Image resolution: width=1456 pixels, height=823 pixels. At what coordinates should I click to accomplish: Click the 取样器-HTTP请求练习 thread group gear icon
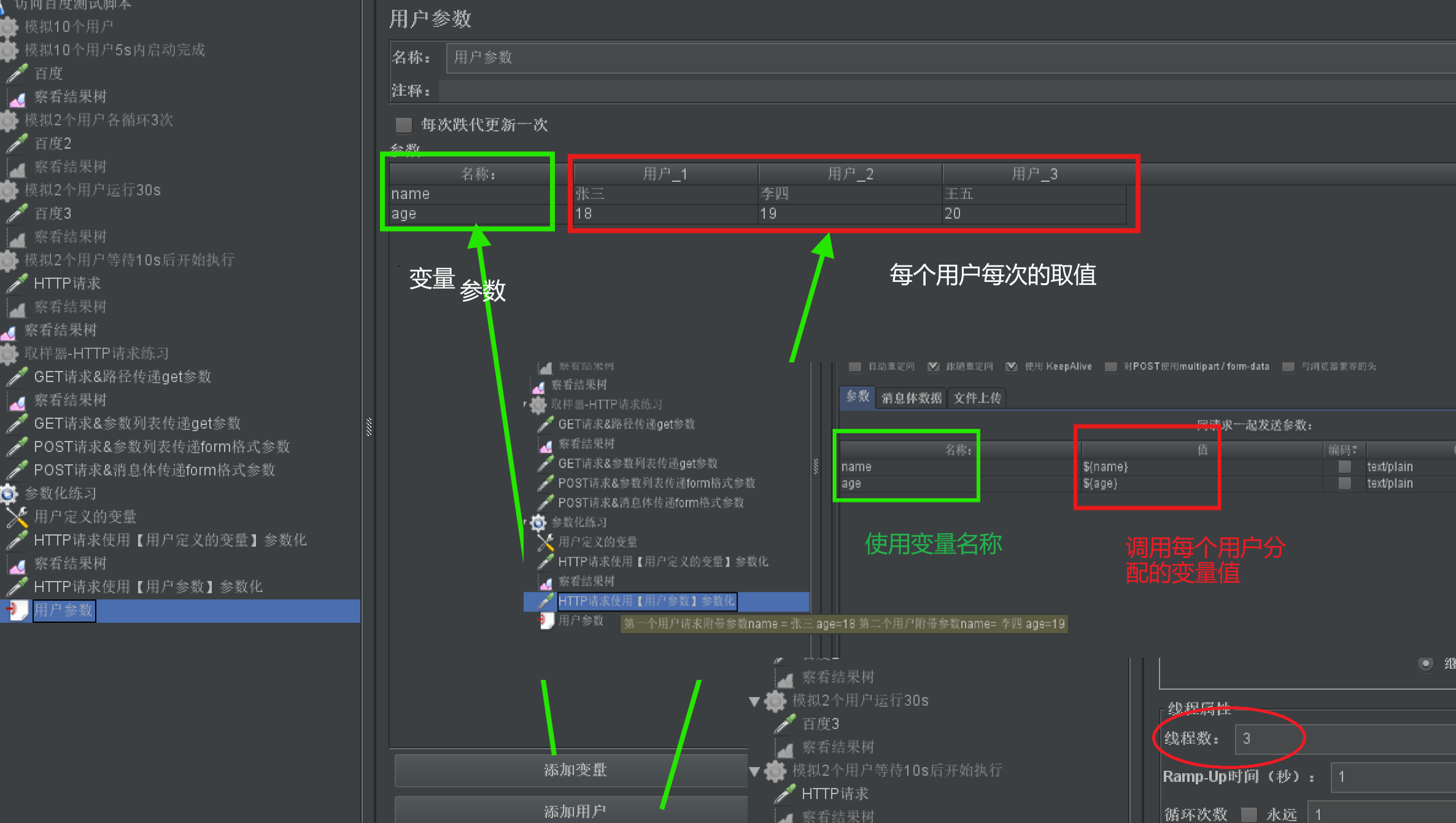[9, 354]
